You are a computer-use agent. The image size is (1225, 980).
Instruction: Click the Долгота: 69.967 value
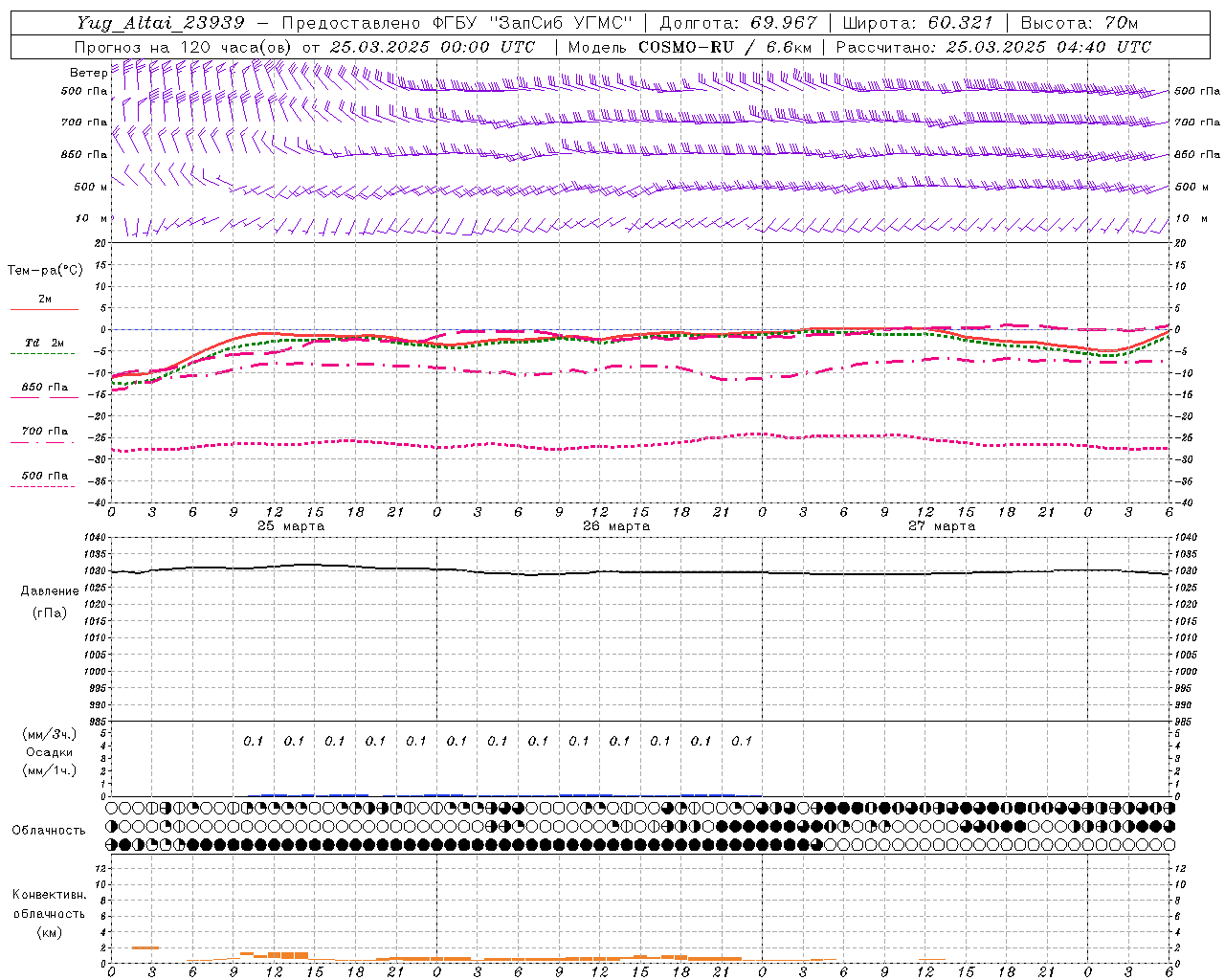(x=738, y=23)
